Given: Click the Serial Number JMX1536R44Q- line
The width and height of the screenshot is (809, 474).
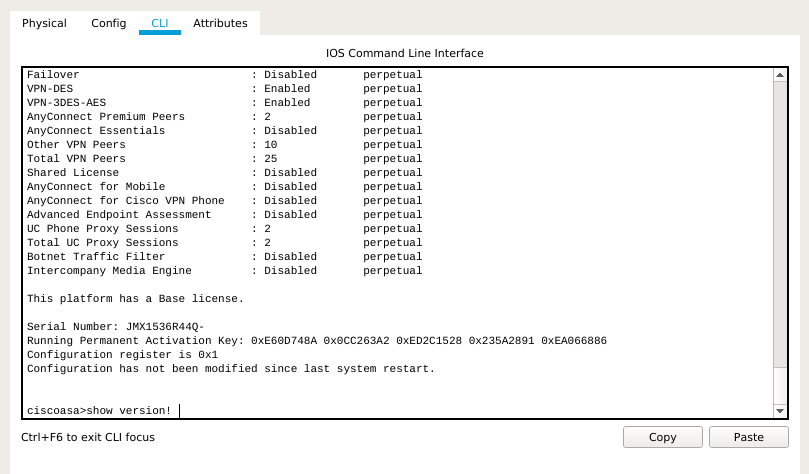Looking at the screenshot, I should [x=116, y=326].
